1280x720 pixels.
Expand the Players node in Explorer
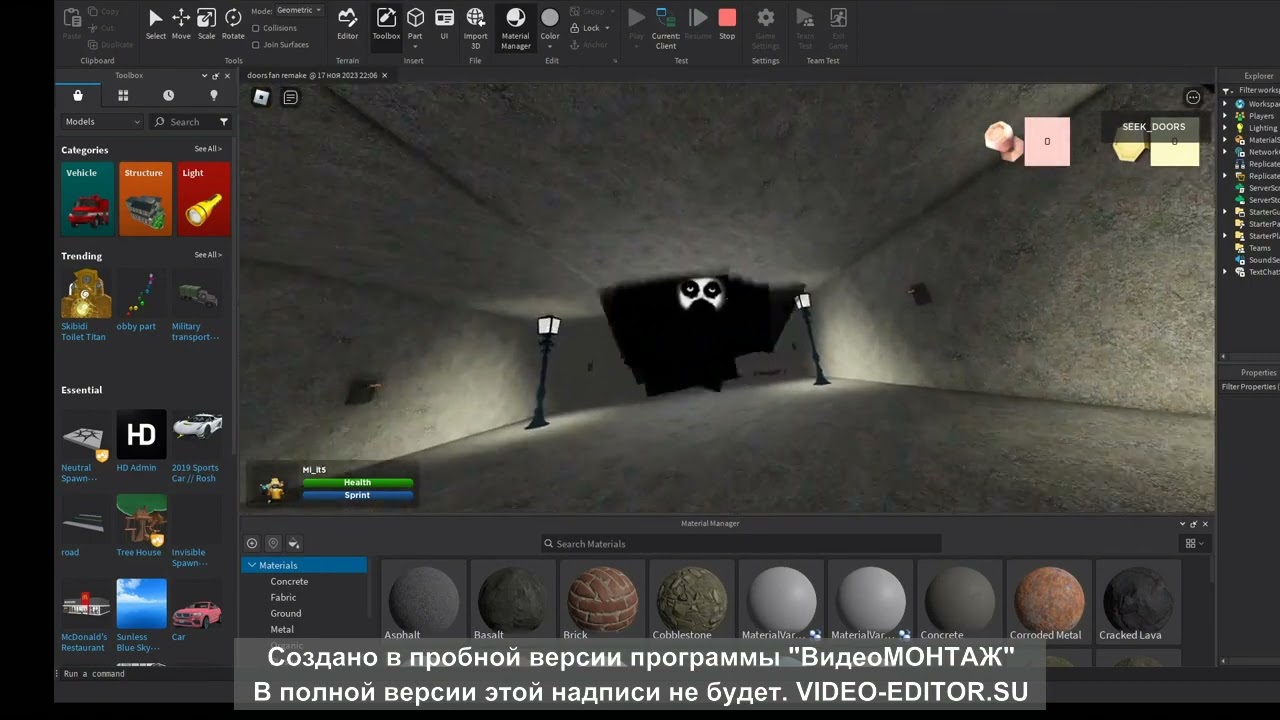pyautogui.click(x=1226, y=116)
